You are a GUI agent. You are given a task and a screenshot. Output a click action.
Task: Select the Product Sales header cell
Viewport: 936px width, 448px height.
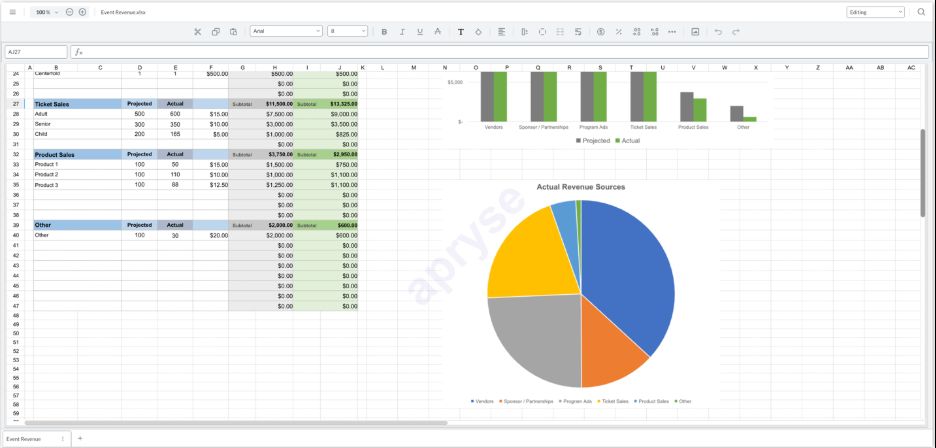pos(78,154)
